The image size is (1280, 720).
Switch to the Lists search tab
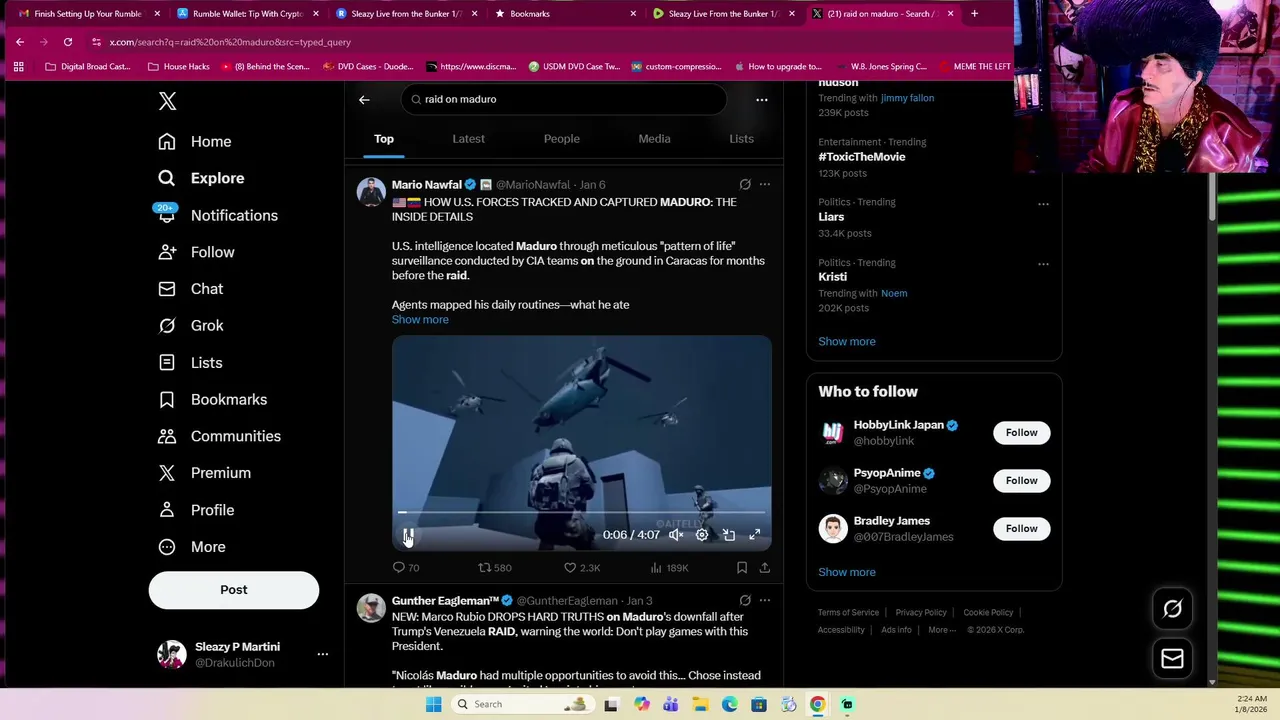click(741, 139)
